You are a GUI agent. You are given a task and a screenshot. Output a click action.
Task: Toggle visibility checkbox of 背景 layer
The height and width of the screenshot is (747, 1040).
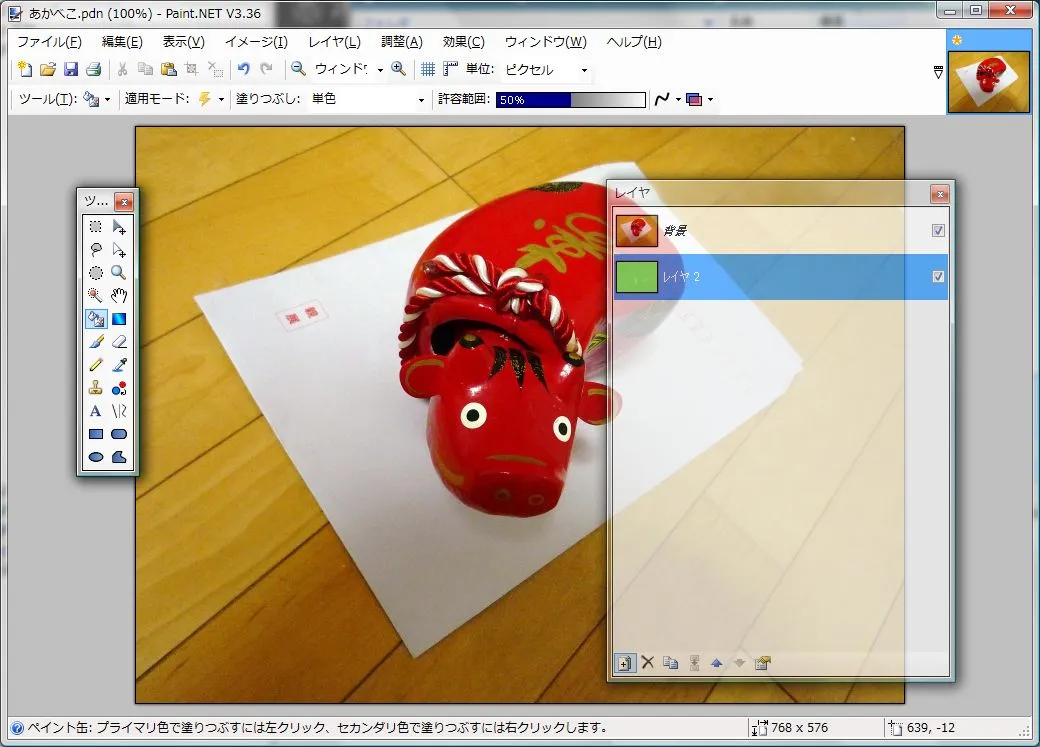click(x=938, y=231)
